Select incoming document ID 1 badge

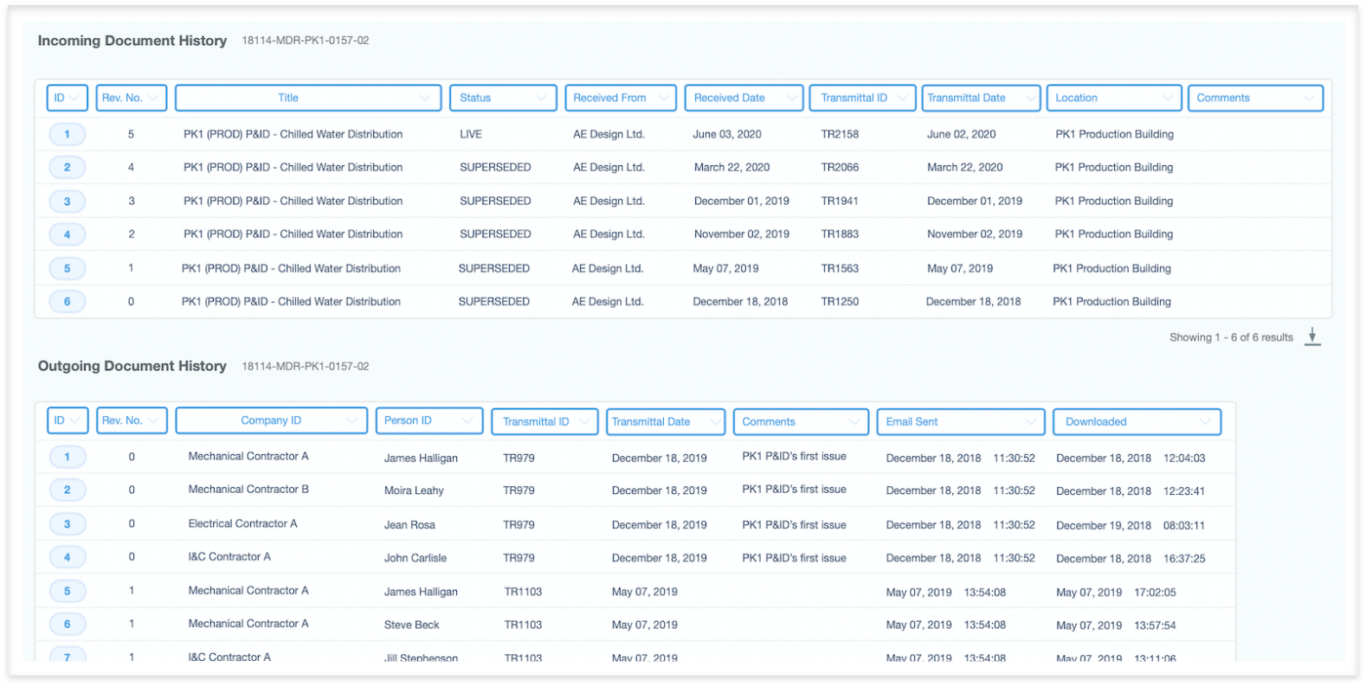coord(67,135)
